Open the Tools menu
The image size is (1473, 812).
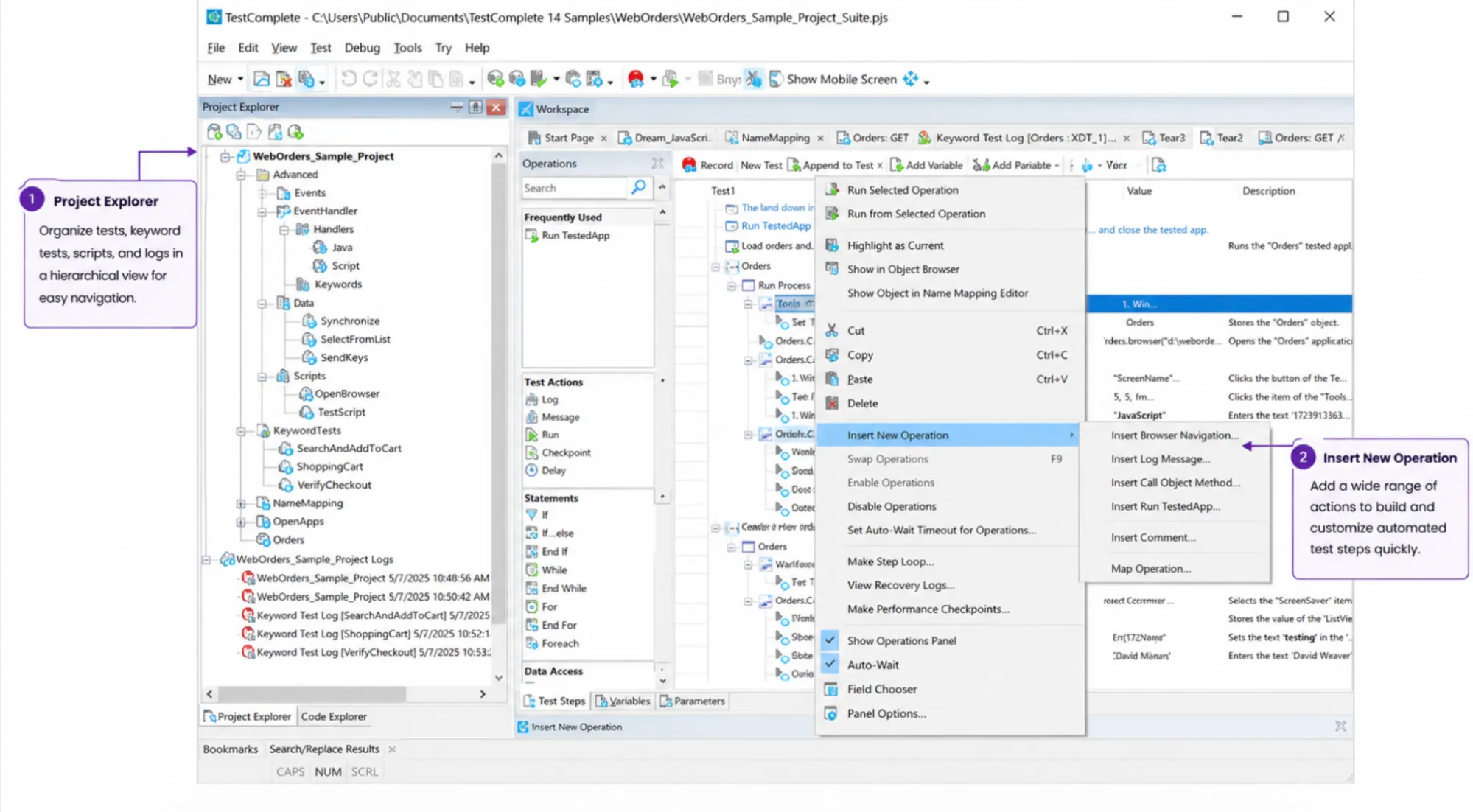[x=407, y=48]
